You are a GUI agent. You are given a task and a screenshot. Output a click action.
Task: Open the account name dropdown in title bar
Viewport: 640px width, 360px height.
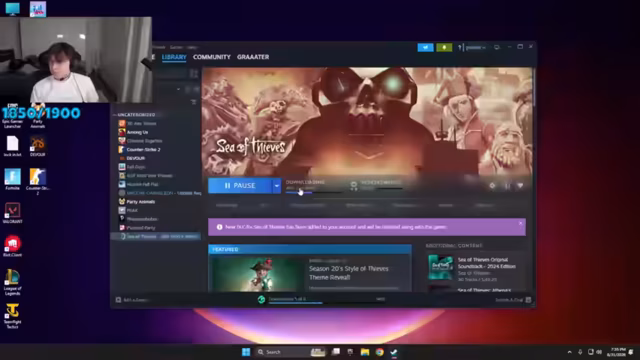pos(476,47)
